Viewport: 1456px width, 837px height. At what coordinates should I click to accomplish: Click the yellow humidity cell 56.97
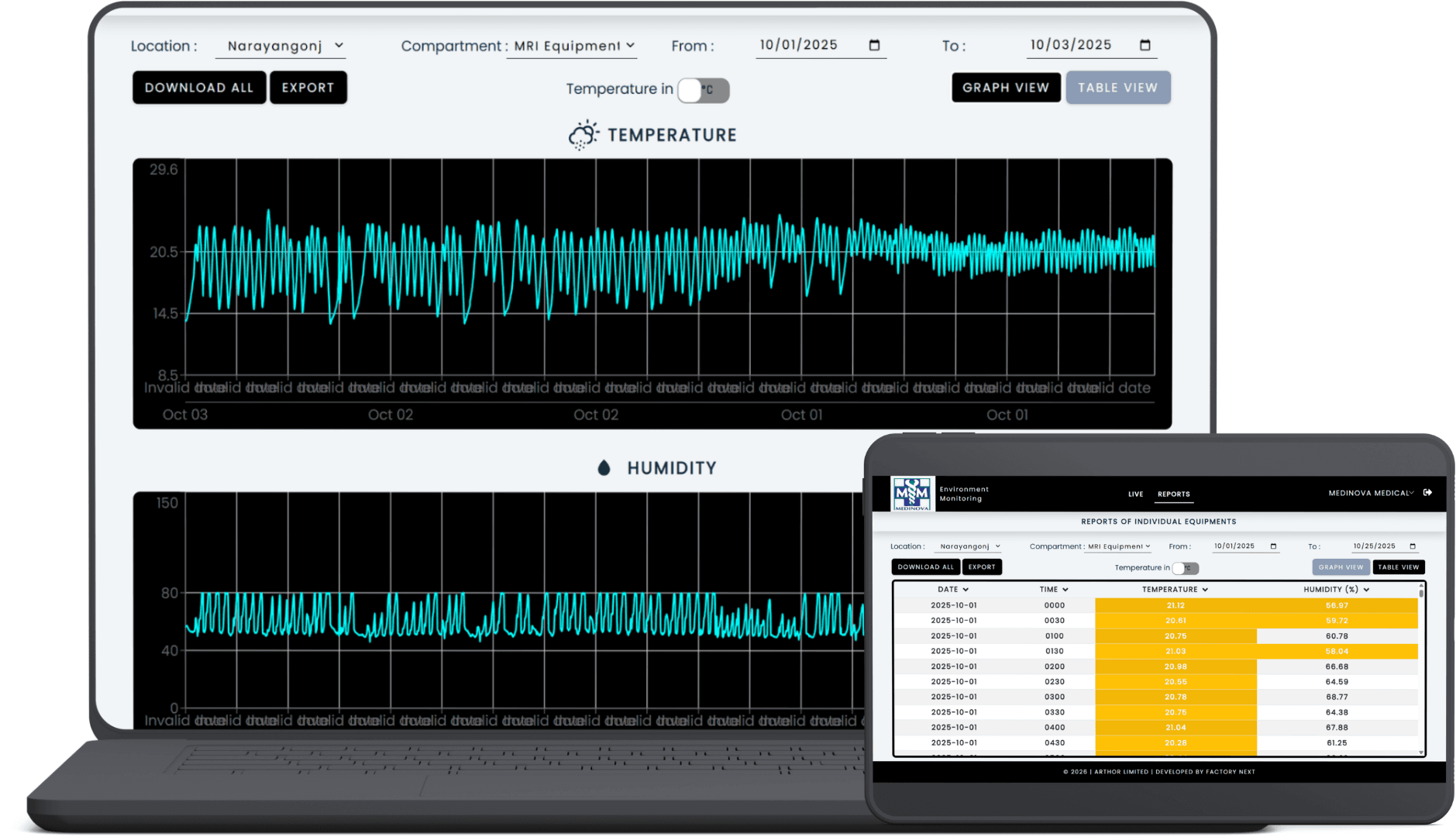[1337, 606]
